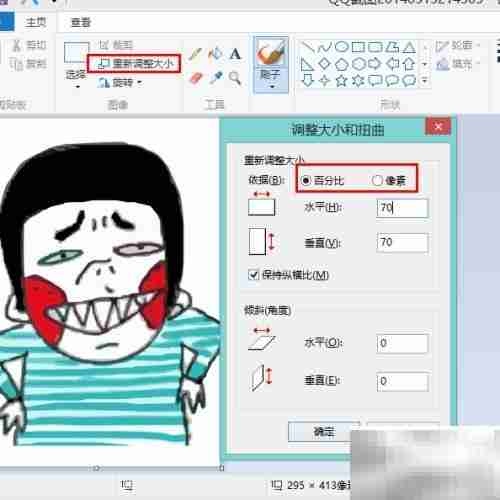Image resolution: width=500 pixels, height=500 pixels.
Task: Click the skew 垂直(E) input field
Action: (x=402, y=381)
